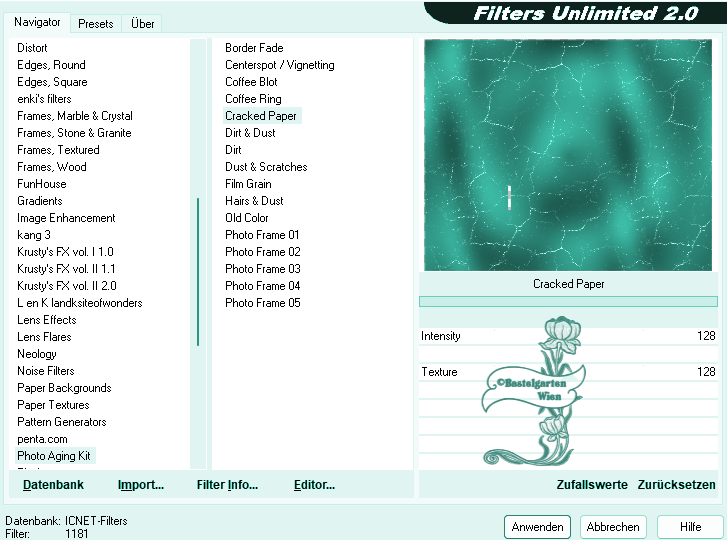Choose the Coffee Ring filter

coord(253,99)
